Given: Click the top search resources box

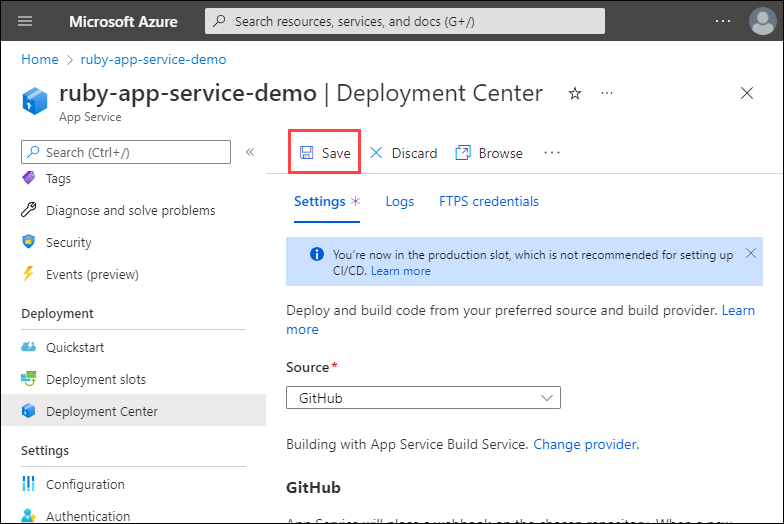Looking at the screenshot, I should (404, 21).
